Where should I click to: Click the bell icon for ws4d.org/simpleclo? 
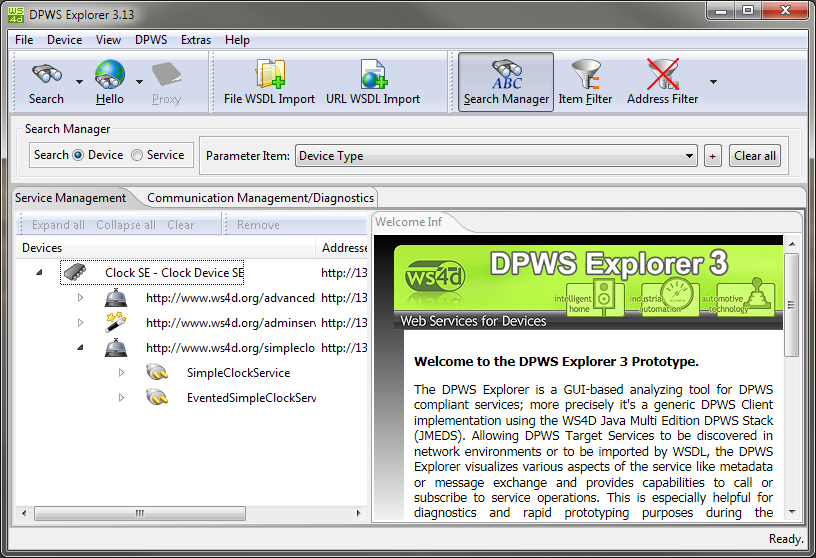[116, 347]
